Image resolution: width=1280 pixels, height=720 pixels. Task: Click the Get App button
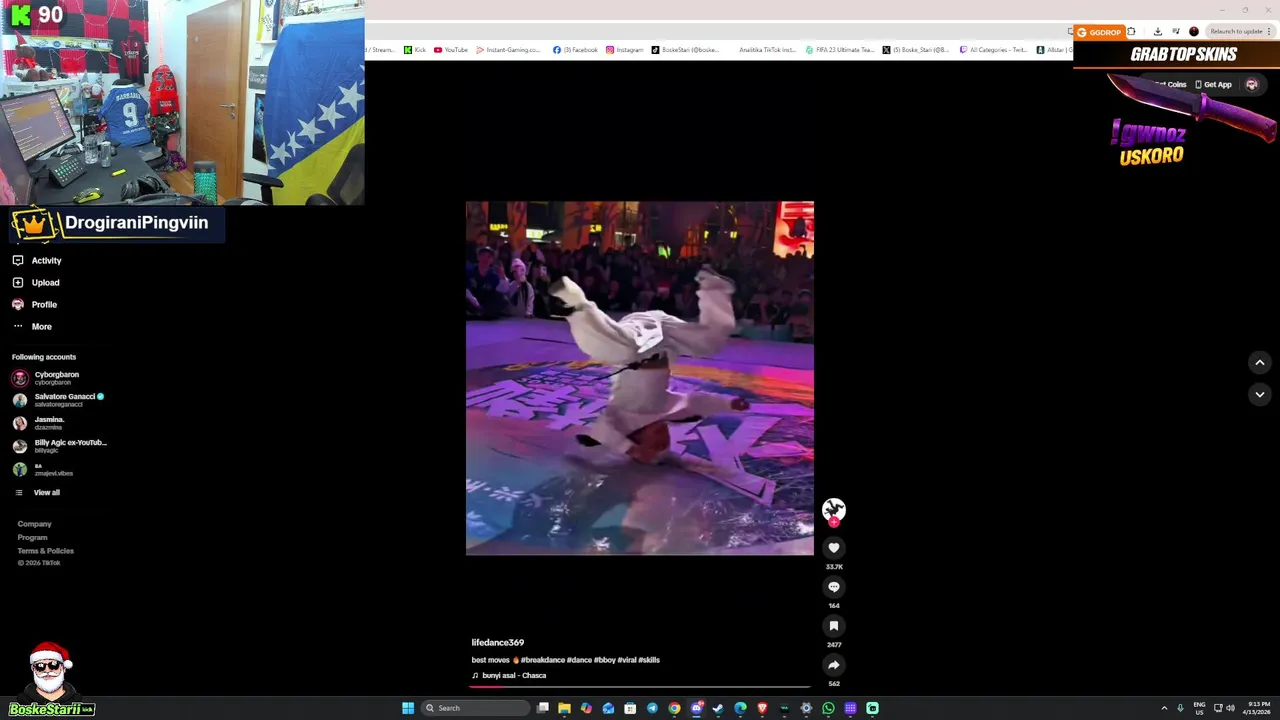tap(1213, 85)
